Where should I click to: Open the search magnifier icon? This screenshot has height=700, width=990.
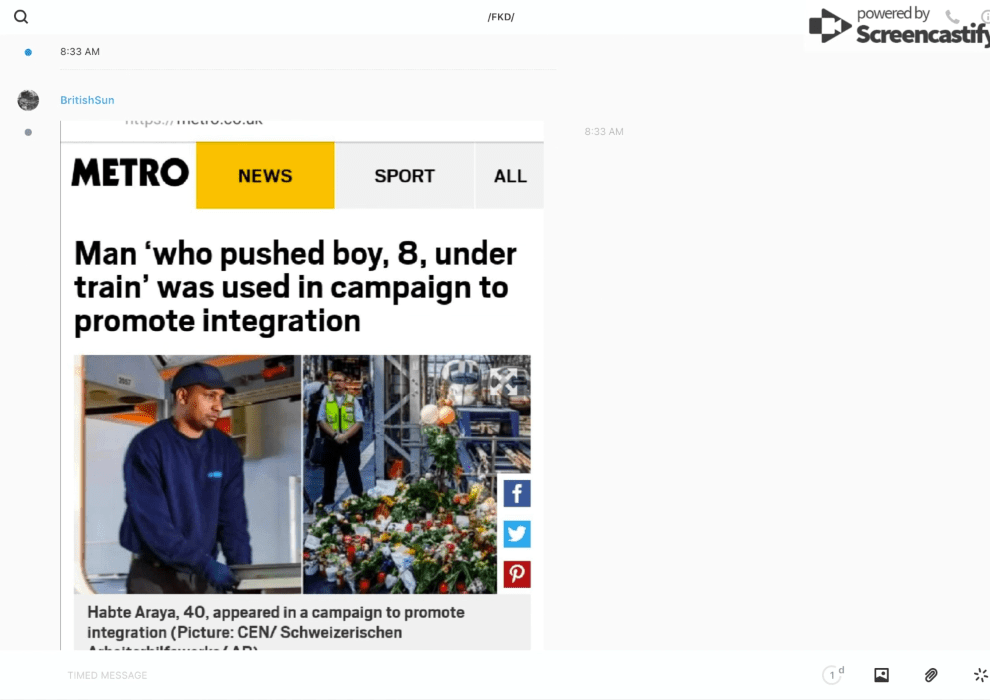point(21,17)
